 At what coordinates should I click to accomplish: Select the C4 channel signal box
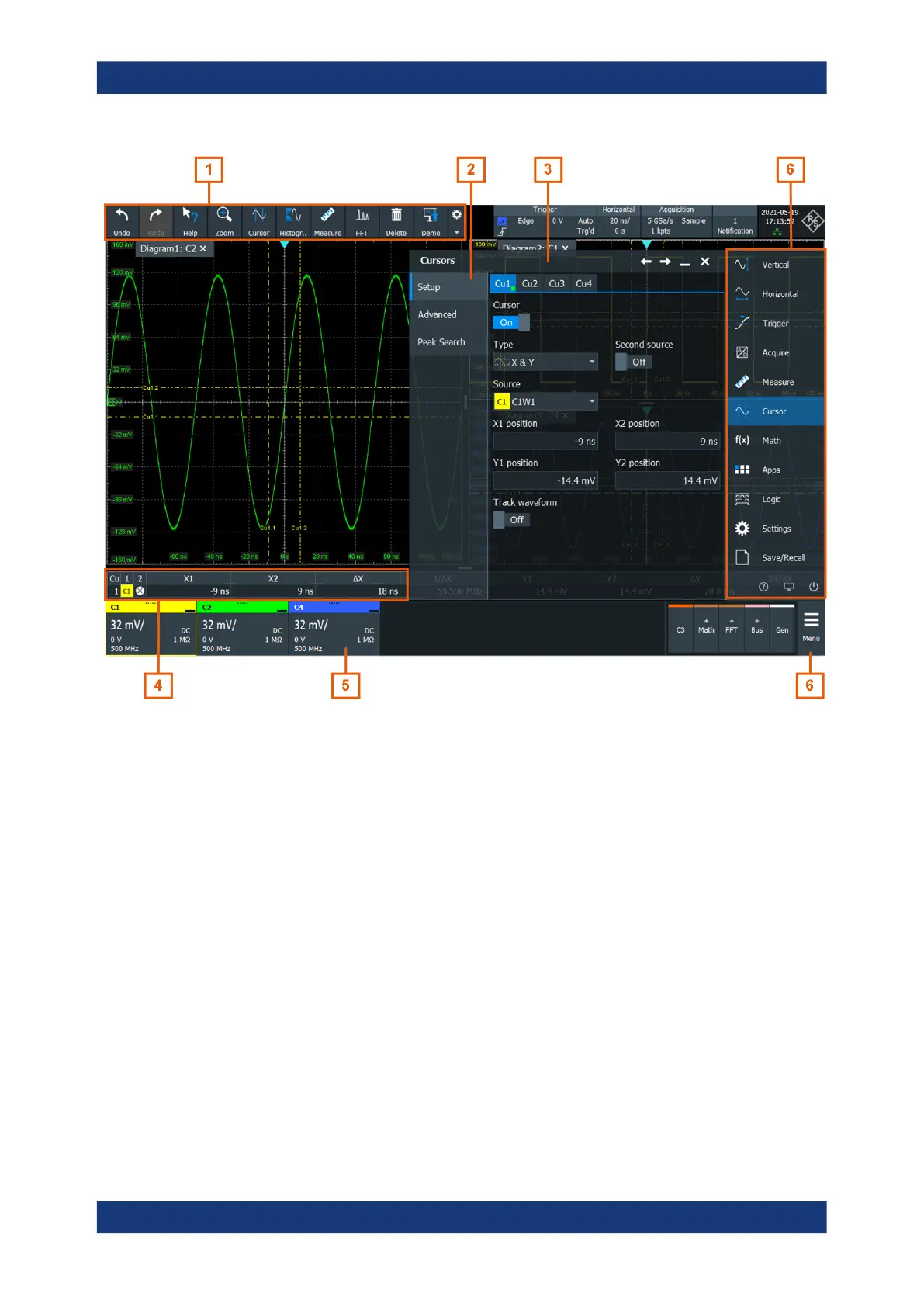[334, 629]
